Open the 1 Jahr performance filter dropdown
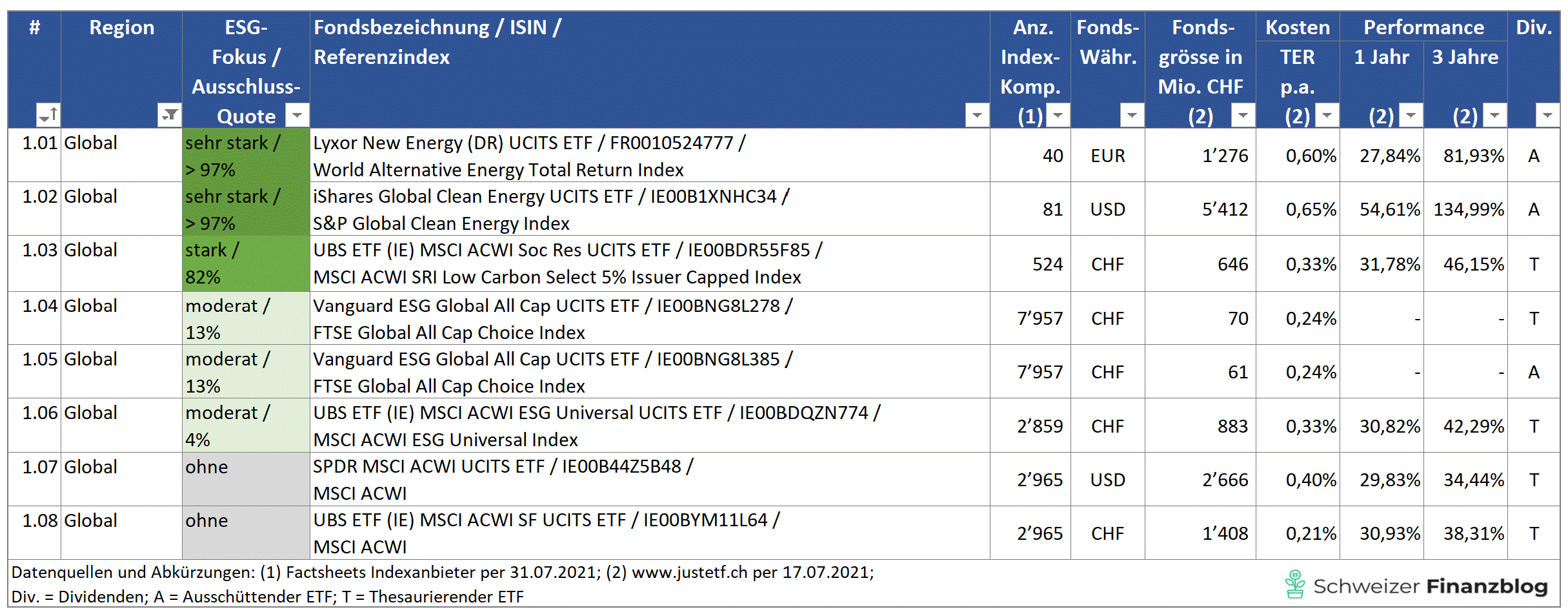 pos(1411,116)
